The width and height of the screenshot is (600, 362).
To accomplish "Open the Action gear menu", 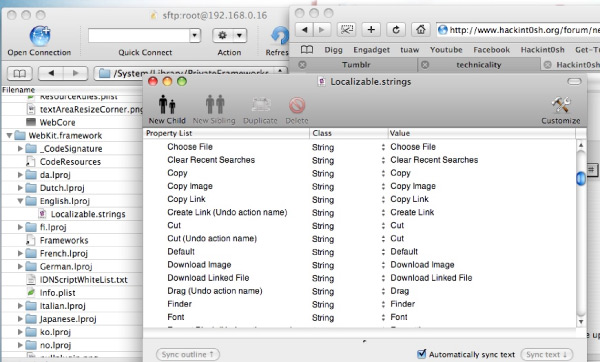I will pos(230,36).
